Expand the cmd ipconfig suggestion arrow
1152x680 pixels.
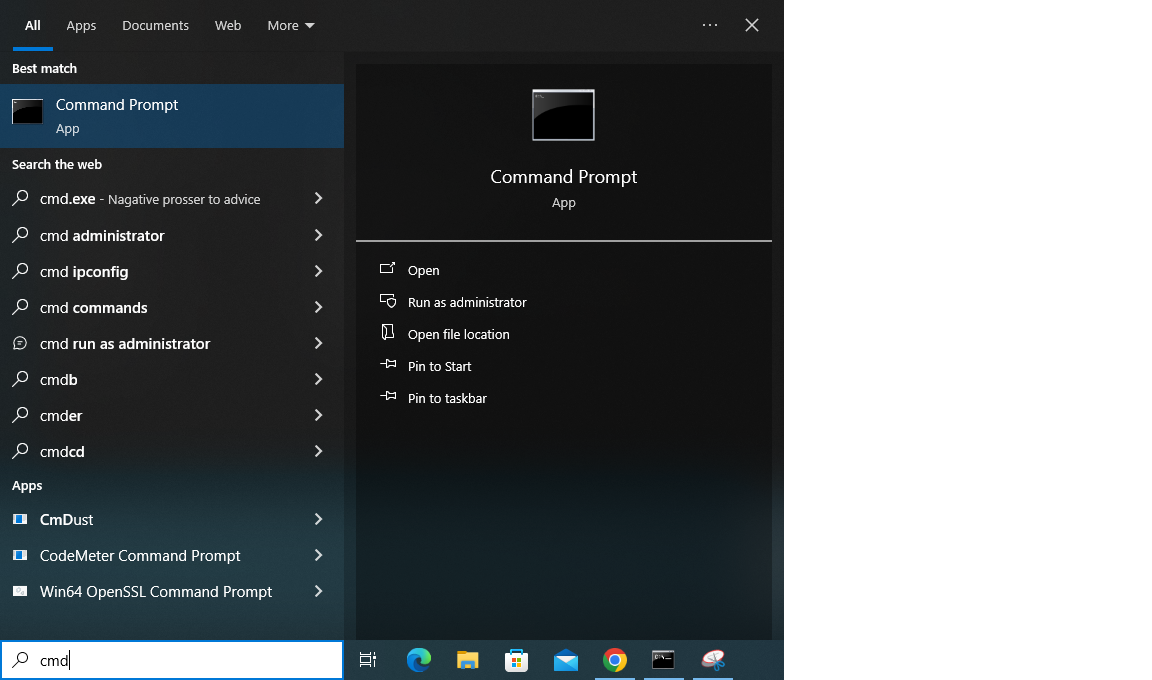(x=318, y=271)
